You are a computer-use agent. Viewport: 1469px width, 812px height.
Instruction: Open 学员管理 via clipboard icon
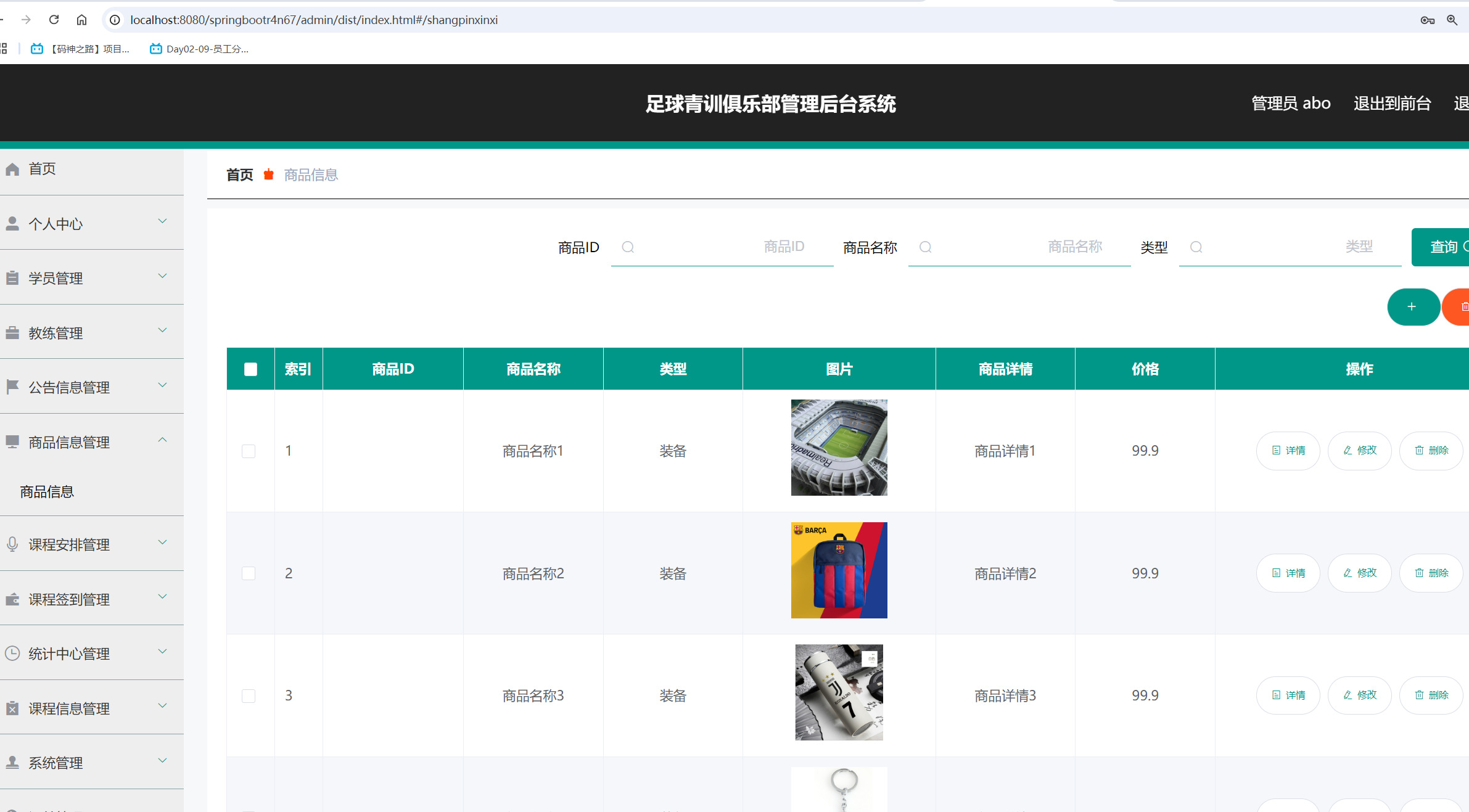coord(12,277)
